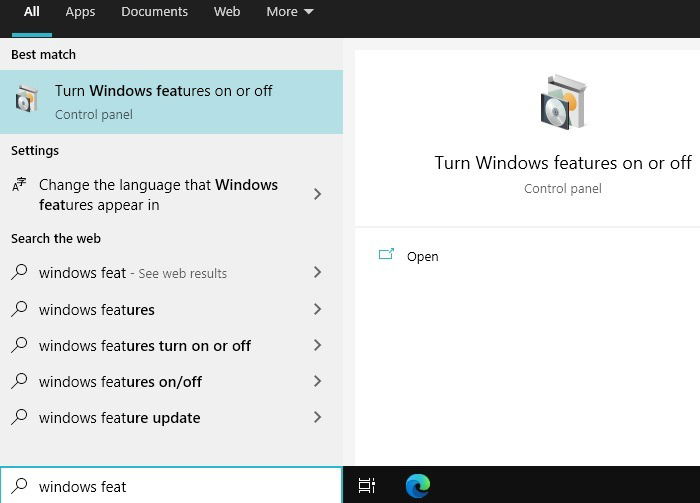Click Open in the preview pane

422,257
